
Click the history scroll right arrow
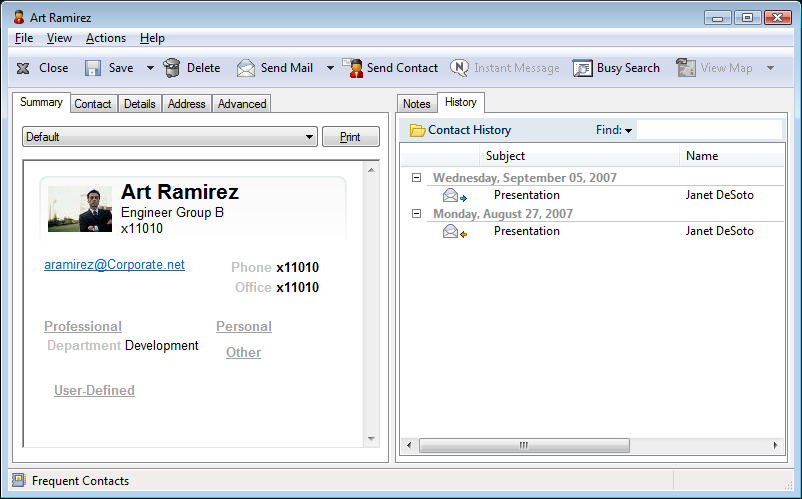coord(776,445)
